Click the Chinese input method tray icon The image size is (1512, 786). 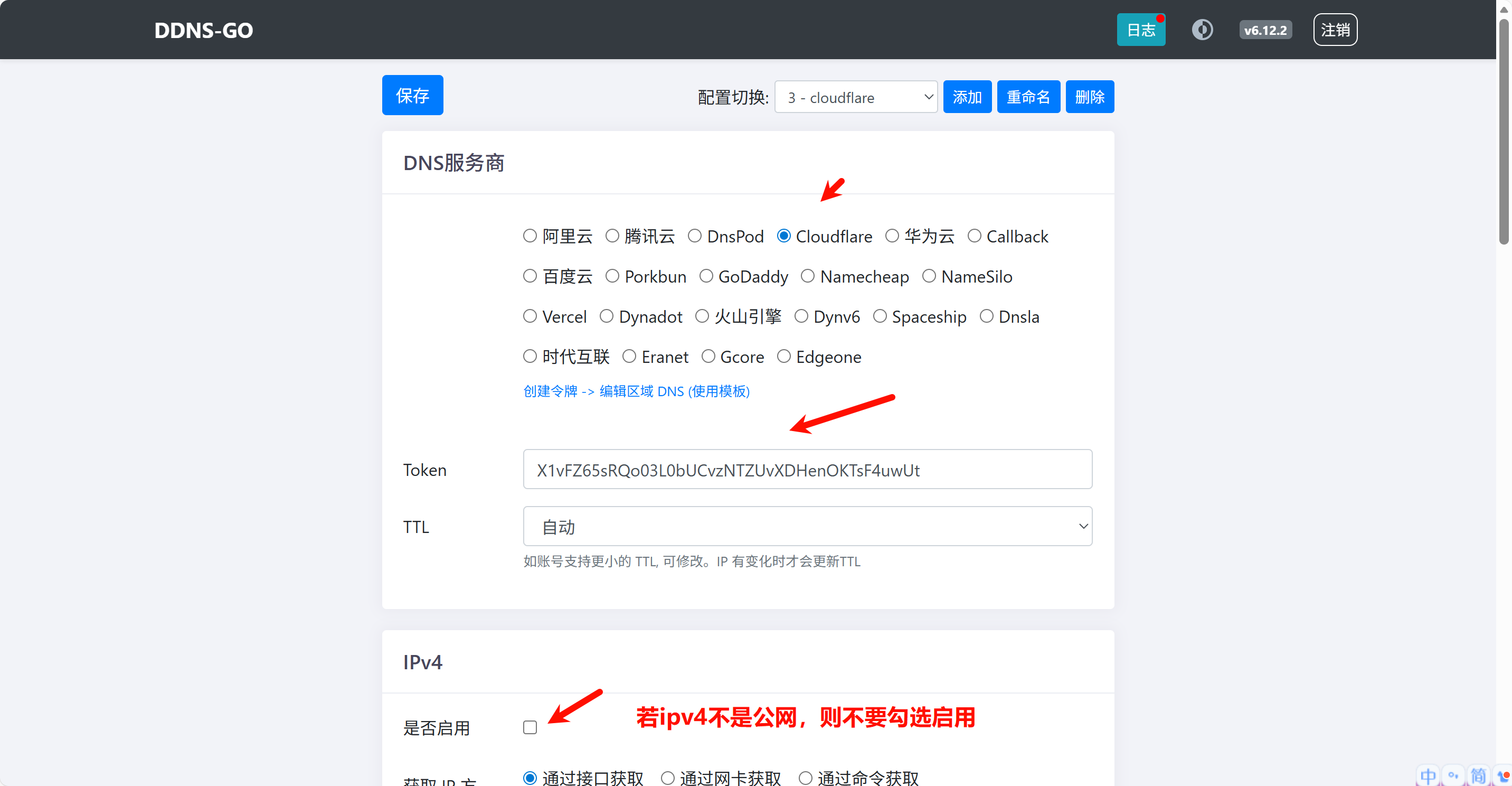(x=1428, y=775)
